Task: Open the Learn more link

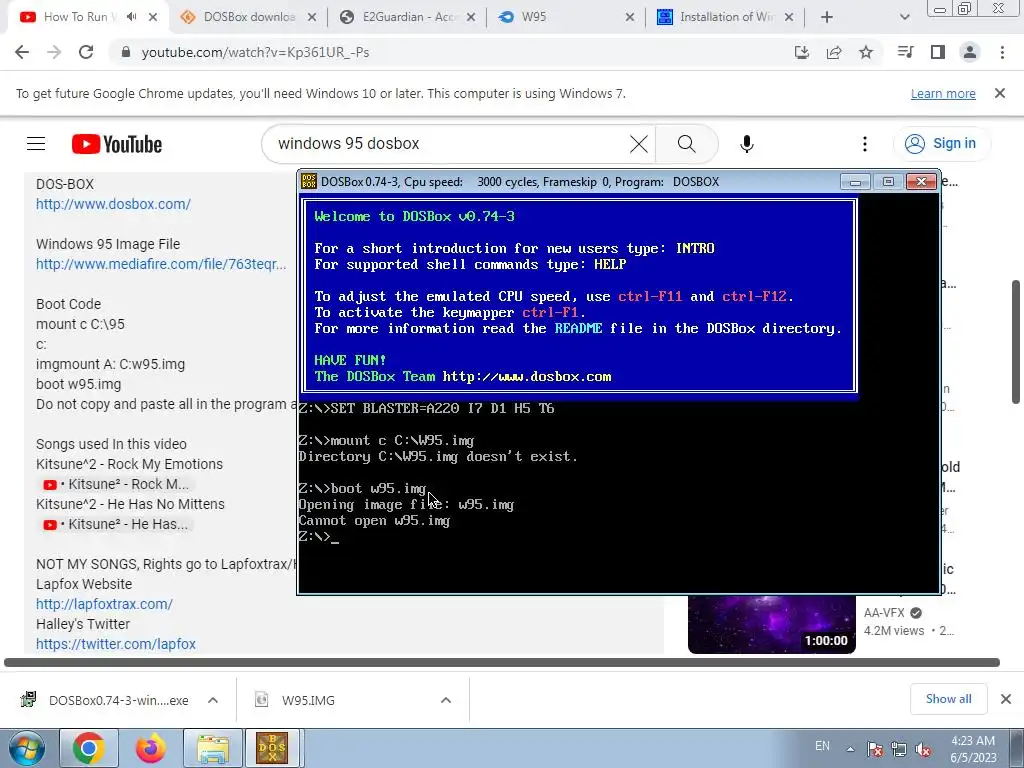Action: (943, 93)
